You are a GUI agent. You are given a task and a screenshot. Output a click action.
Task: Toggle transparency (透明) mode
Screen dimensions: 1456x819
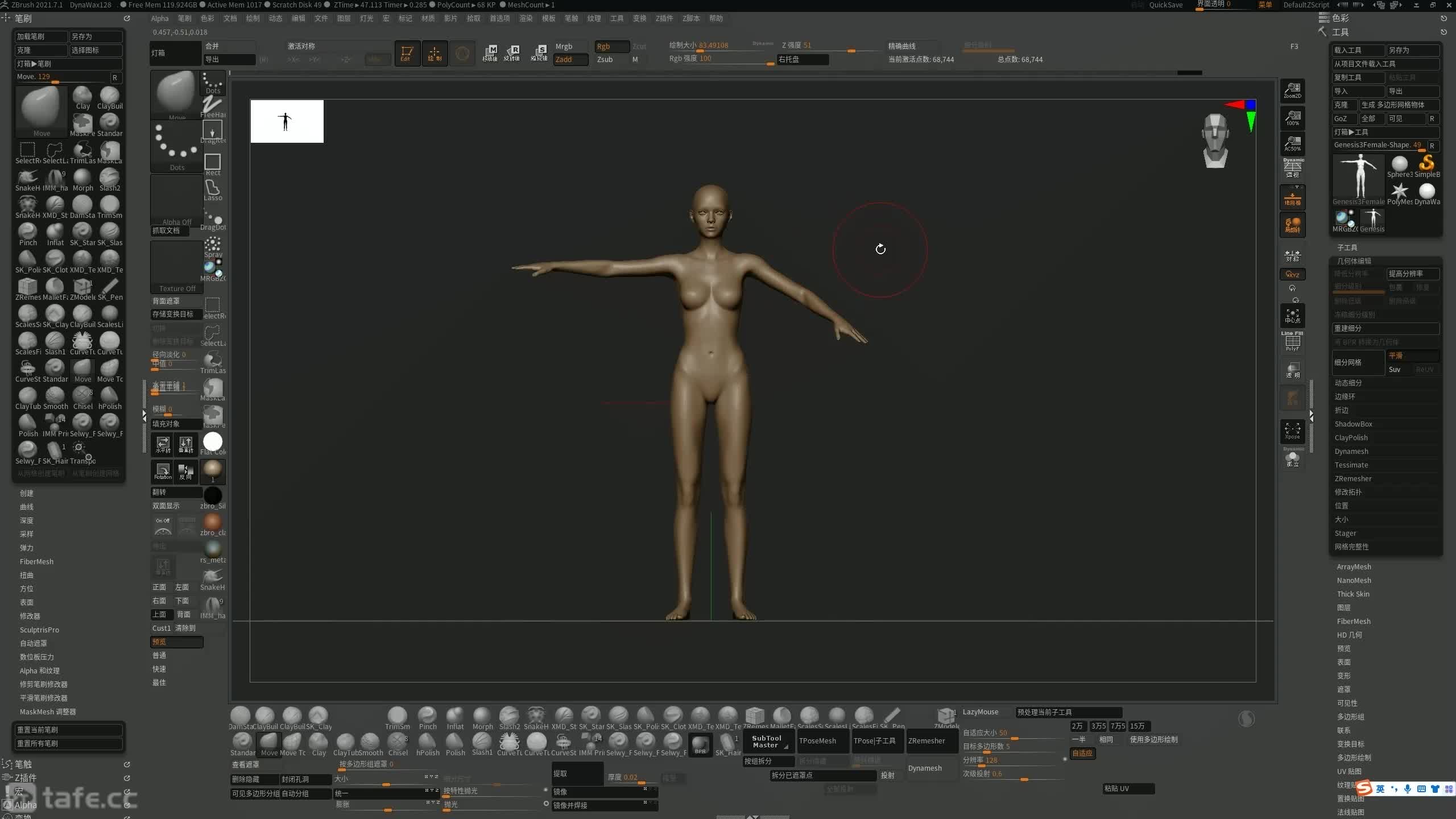click(1292, 370)
